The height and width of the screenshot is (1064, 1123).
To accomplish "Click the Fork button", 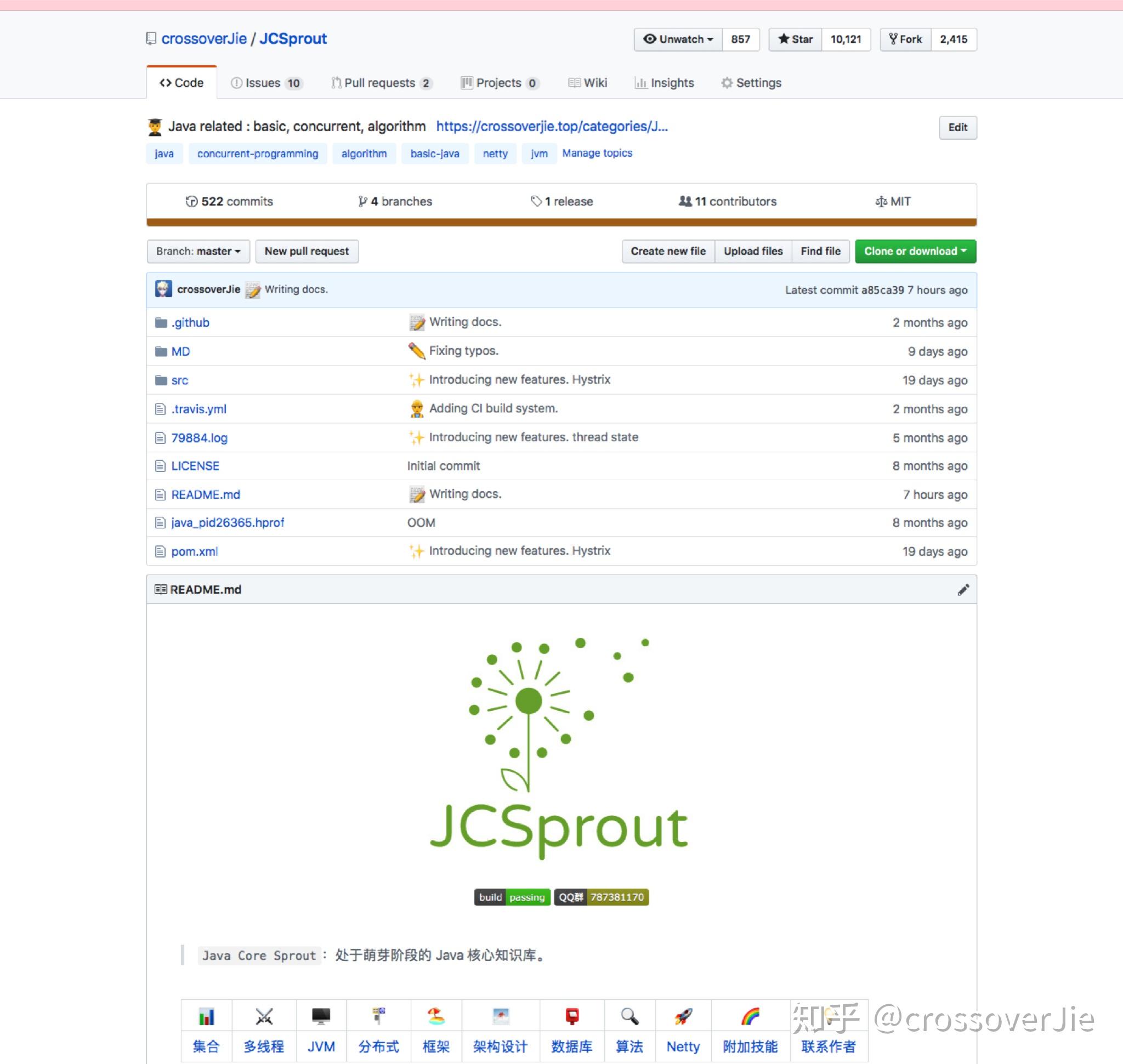I will point(905,39).
